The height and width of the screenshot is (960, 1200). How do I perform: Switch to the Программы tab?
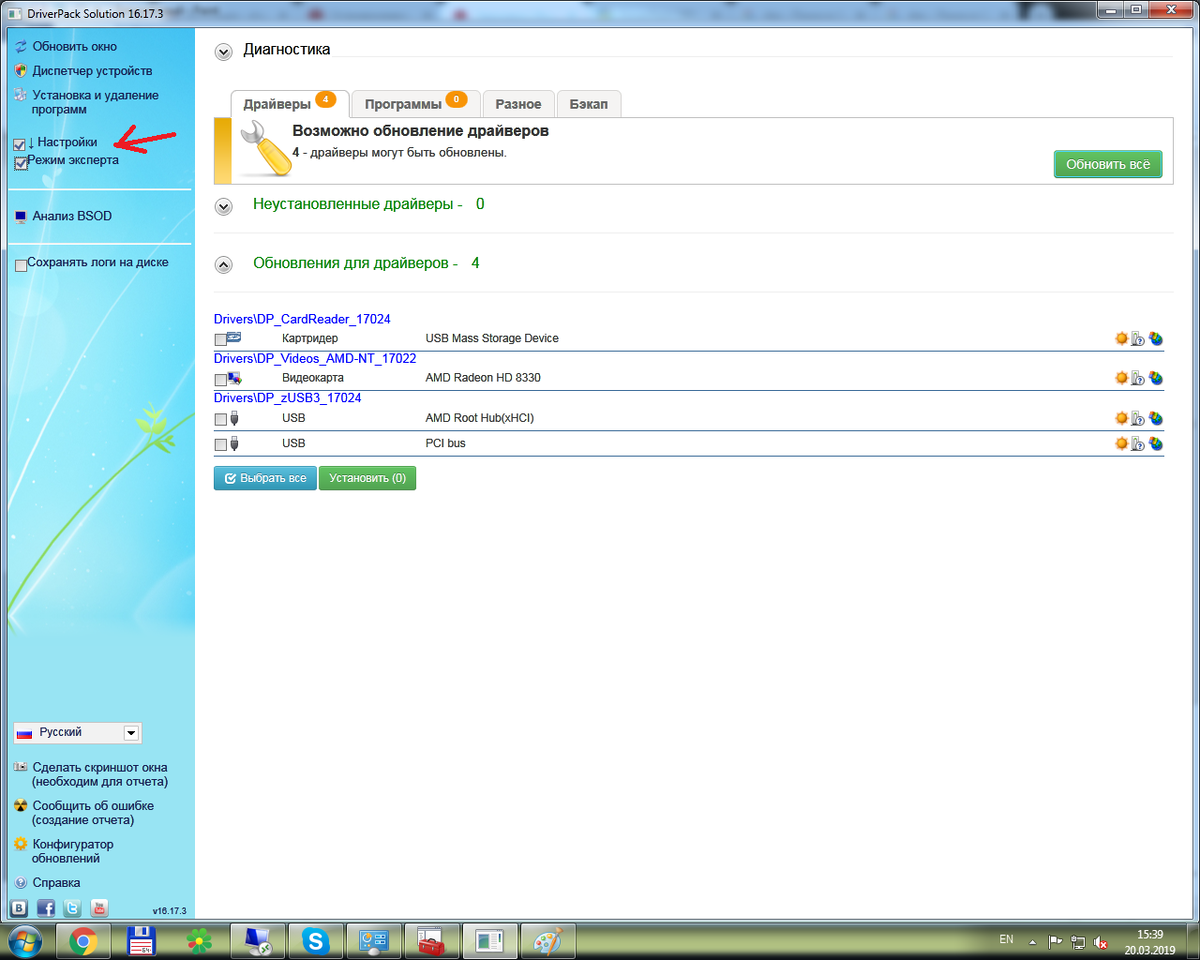click(416, 103)
